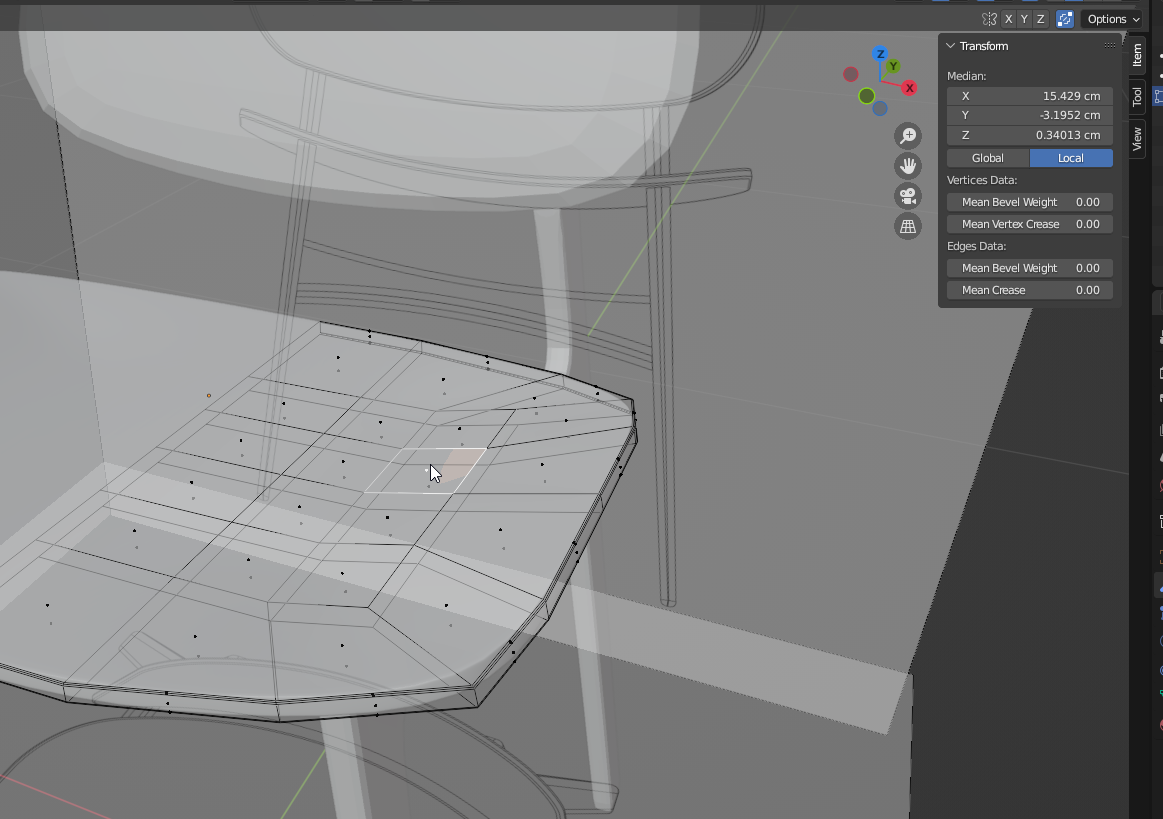Adjust Edges Mean Bevel Weight slider
Screen dimensions: 1163x819
(1029, 268)
